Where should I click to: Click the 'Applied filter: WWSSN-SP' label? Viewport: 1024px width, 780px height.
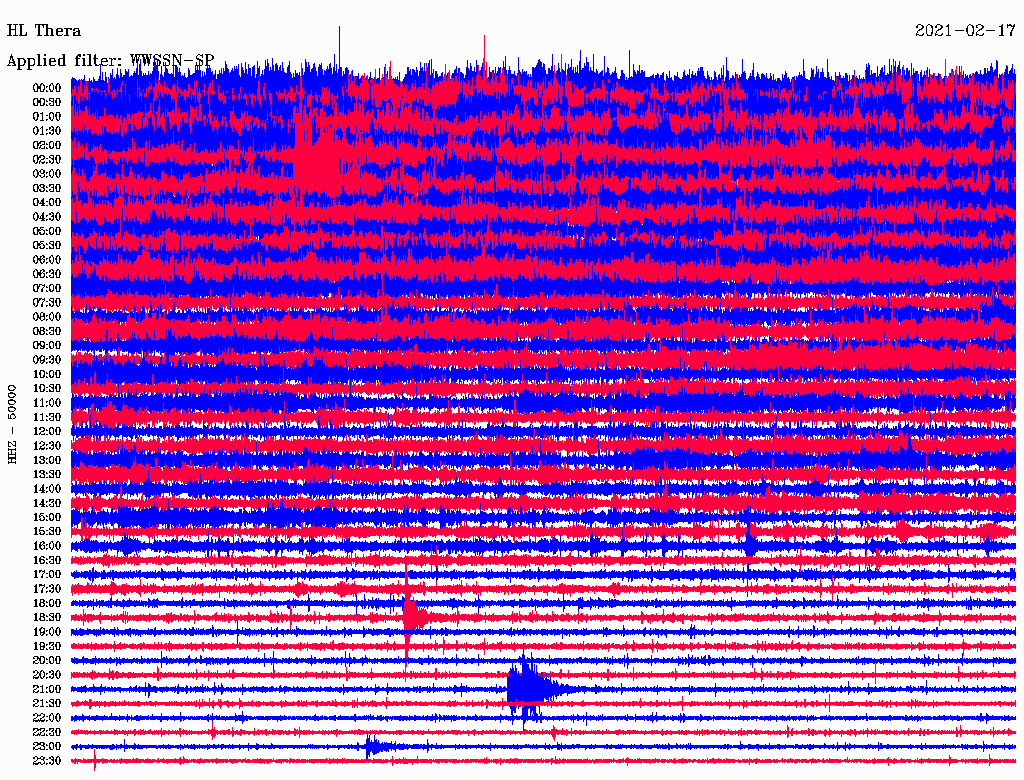coord(110,60)
